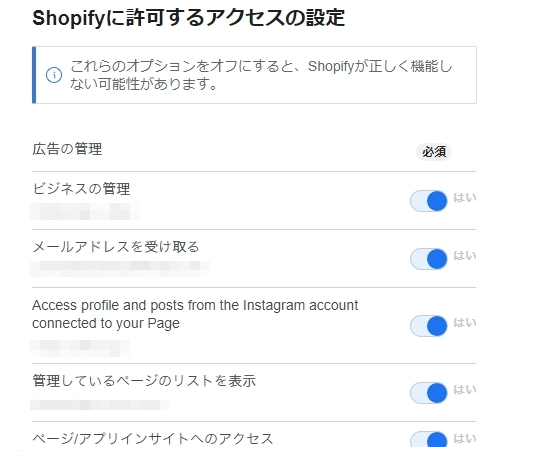Select the 広告の管理 permission row label
The width and height of the screenshot is (537, 466).
pos(67,149)
